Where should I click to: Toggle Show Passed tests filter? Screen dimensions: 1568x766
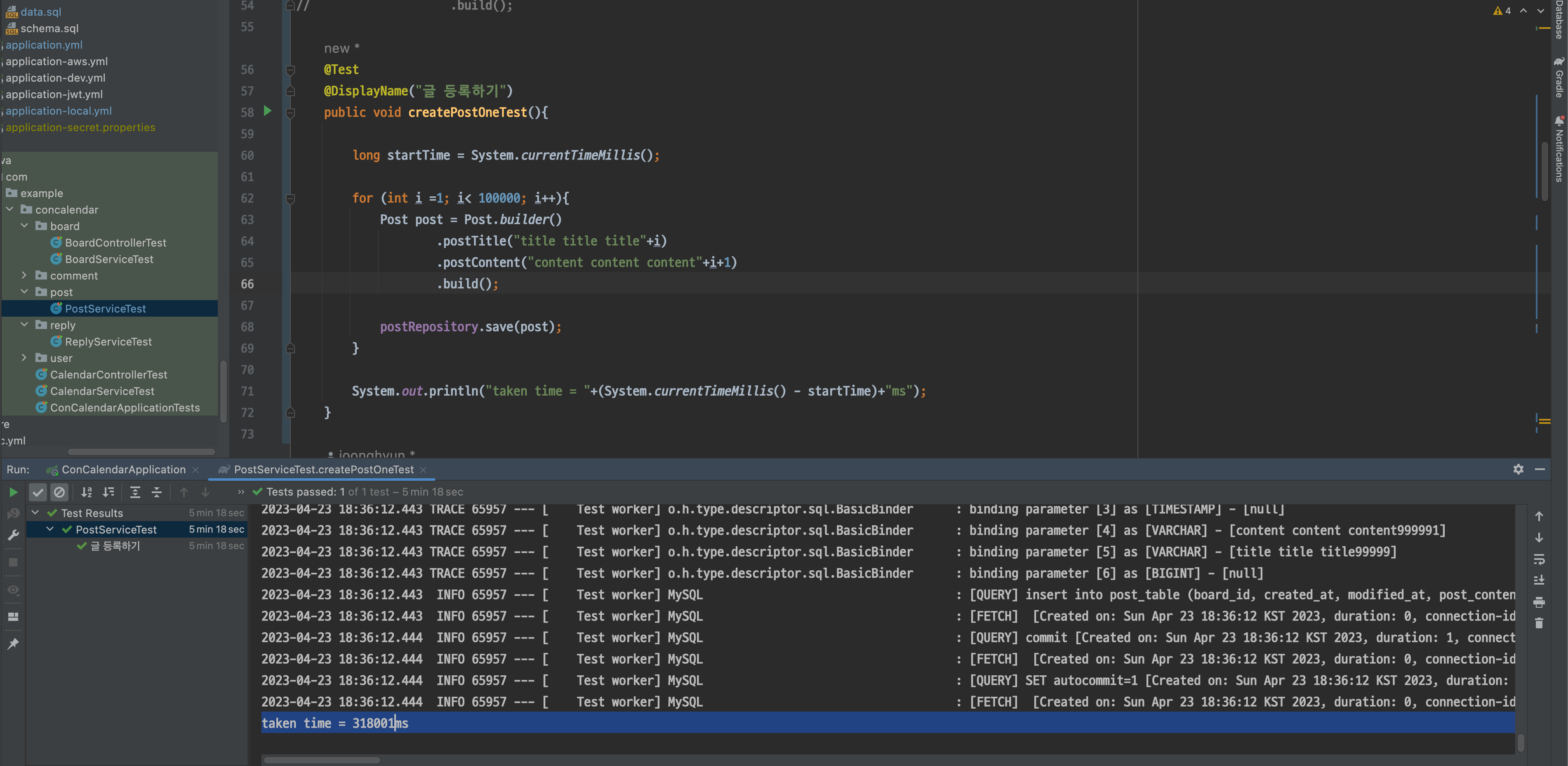tap(38, 491)
